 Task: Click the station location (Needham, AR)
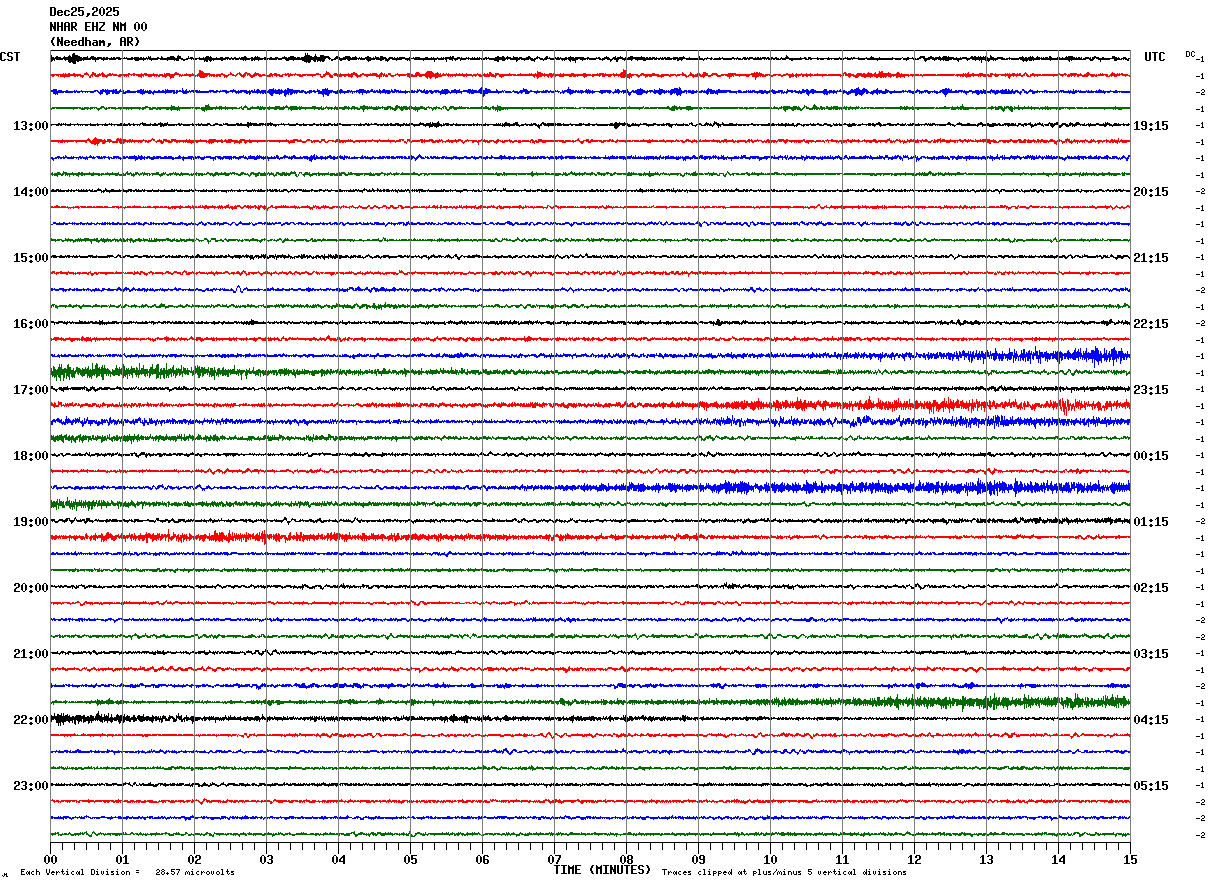(95, 42)
